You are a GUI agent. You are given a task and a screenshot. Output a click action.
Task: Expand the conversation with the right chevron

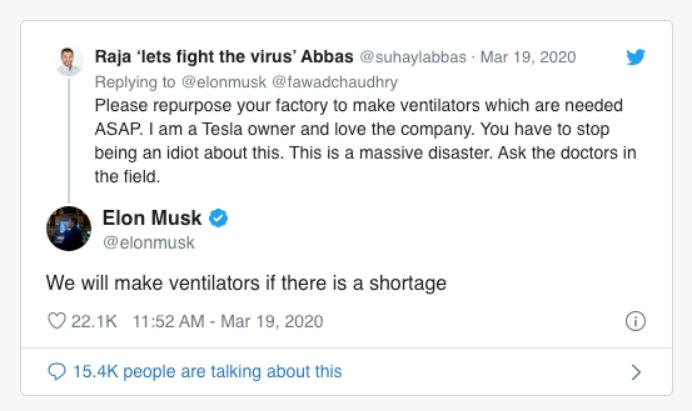635,372
